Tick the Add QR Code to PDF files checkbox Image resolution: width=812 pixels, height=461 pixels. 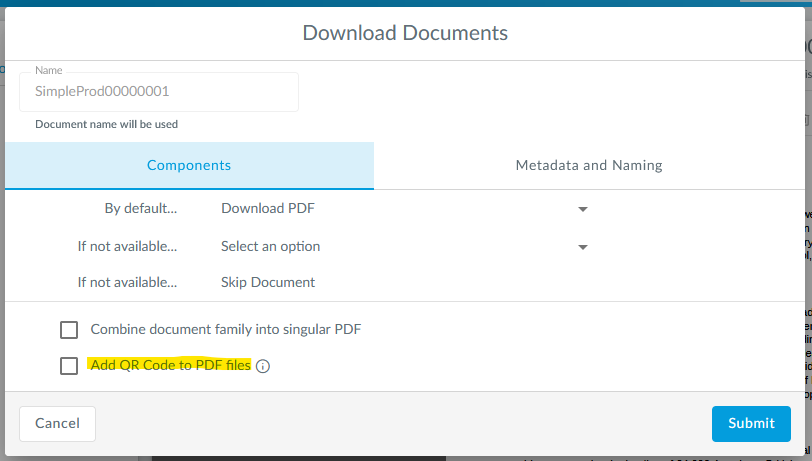[69, 366]
